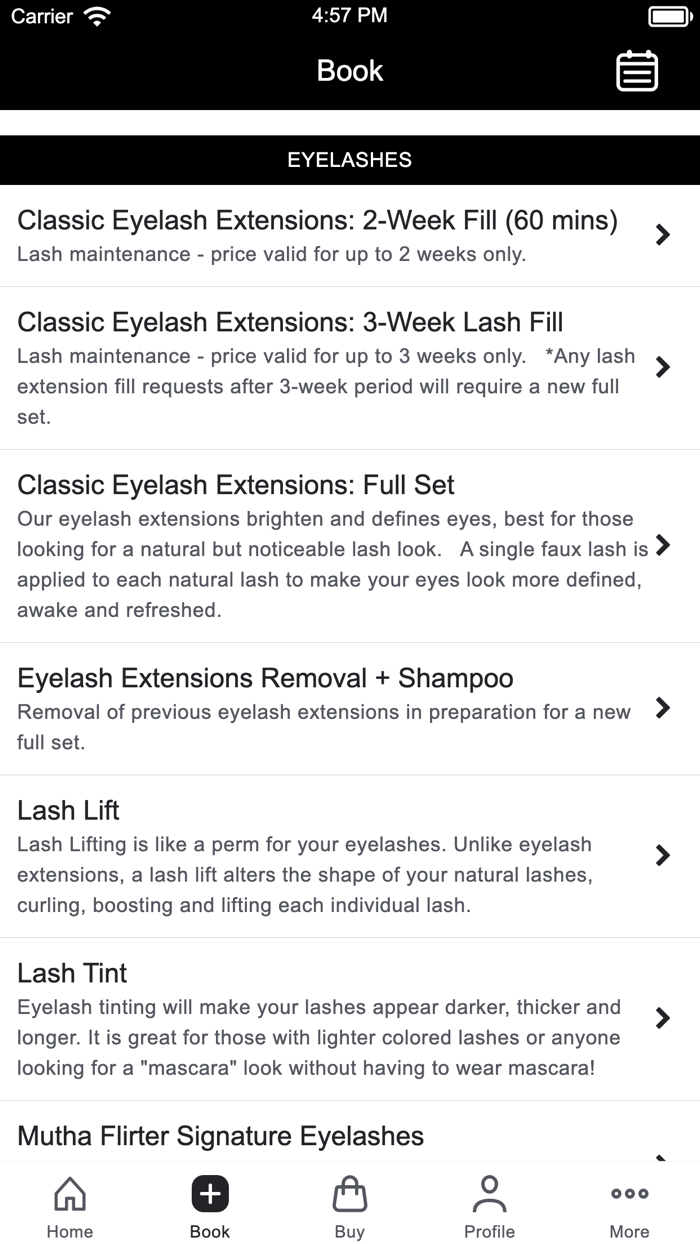Open chevron beside Classic Full Set
Image resolution: width=700 pixels, height=1244 pixels.
tap(662, 546)
